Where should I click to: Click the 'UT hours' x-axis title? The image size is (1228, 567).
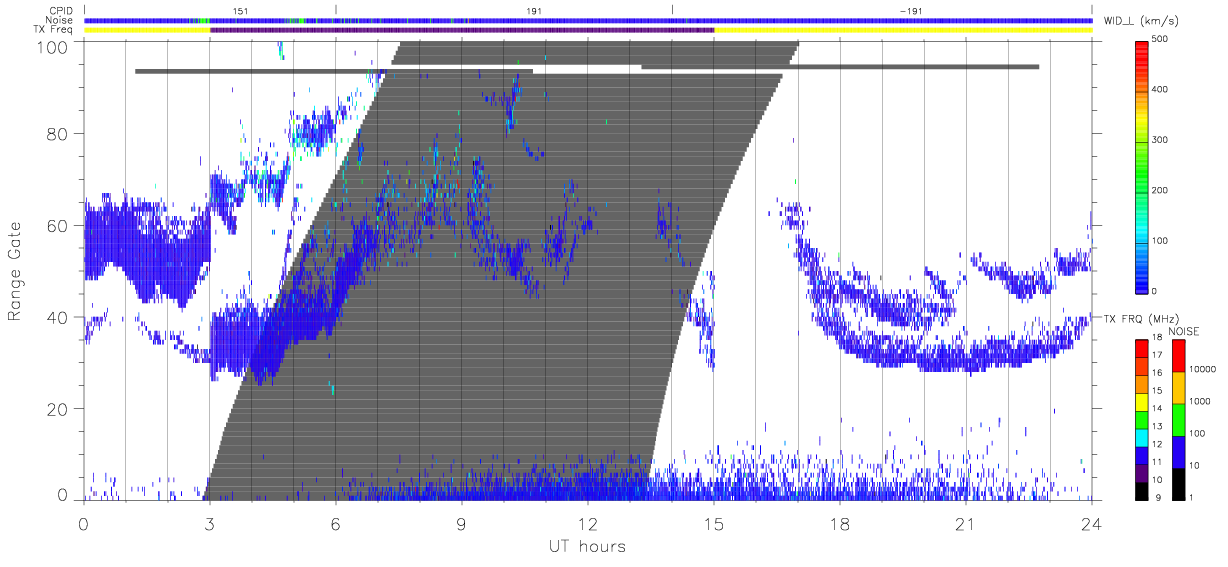[x=586, y=547]
